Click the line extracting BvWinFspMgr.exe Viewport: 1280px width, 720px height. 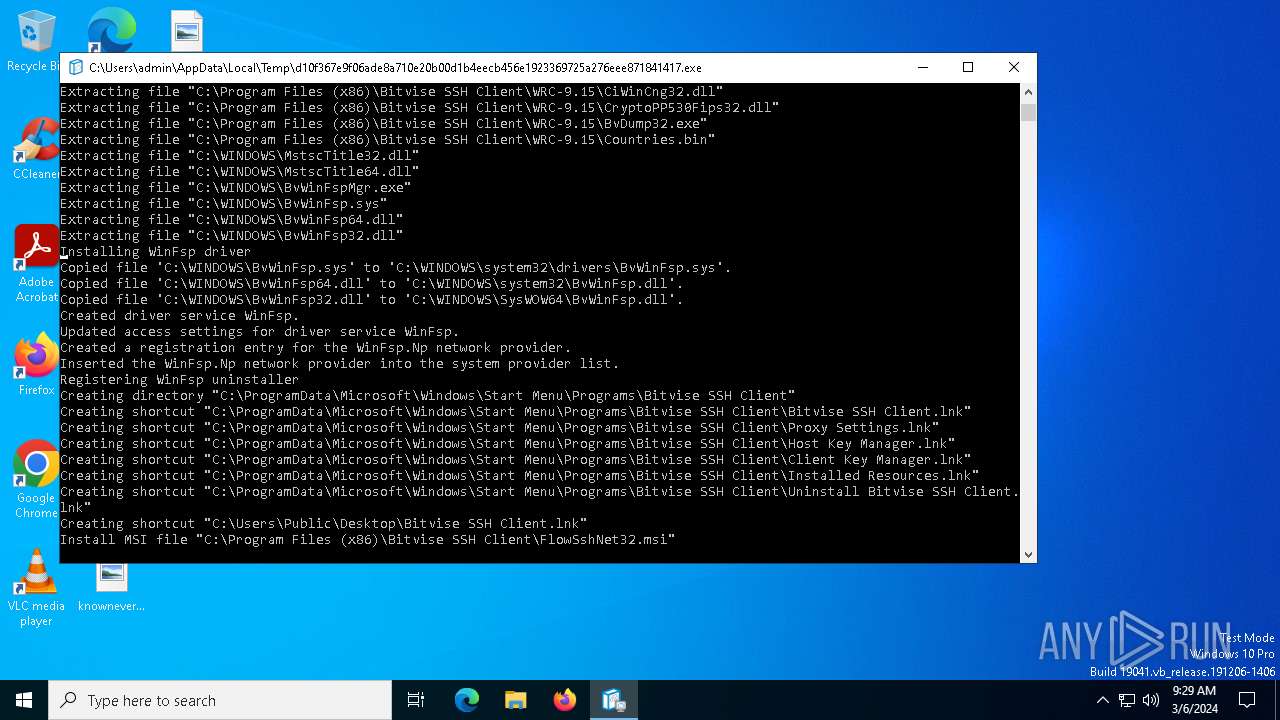[x=235, y=187]
